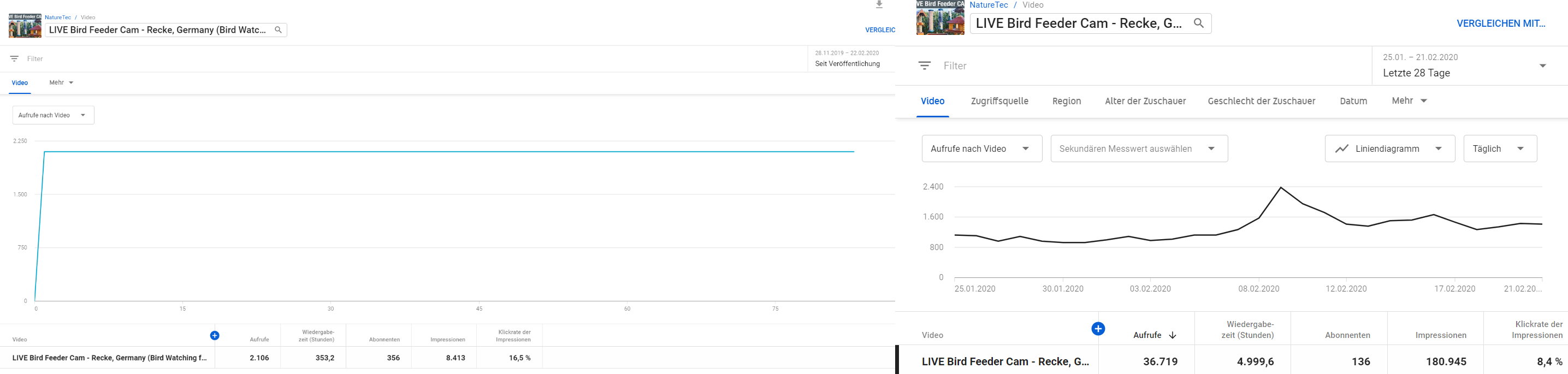Viewport: 1568px width, 374px height.
Task: Select the Datum tab
Action: [x=1353, y=102]
